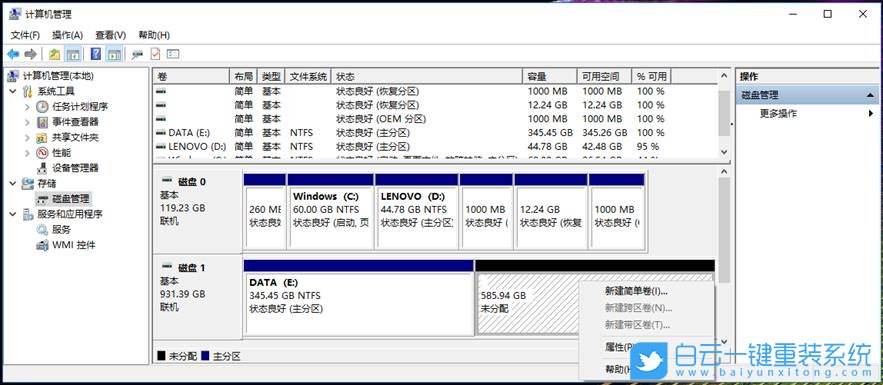883x385 pixels.
Task: Sort by the 可用空间 column header
Action: tap(605, 77)
